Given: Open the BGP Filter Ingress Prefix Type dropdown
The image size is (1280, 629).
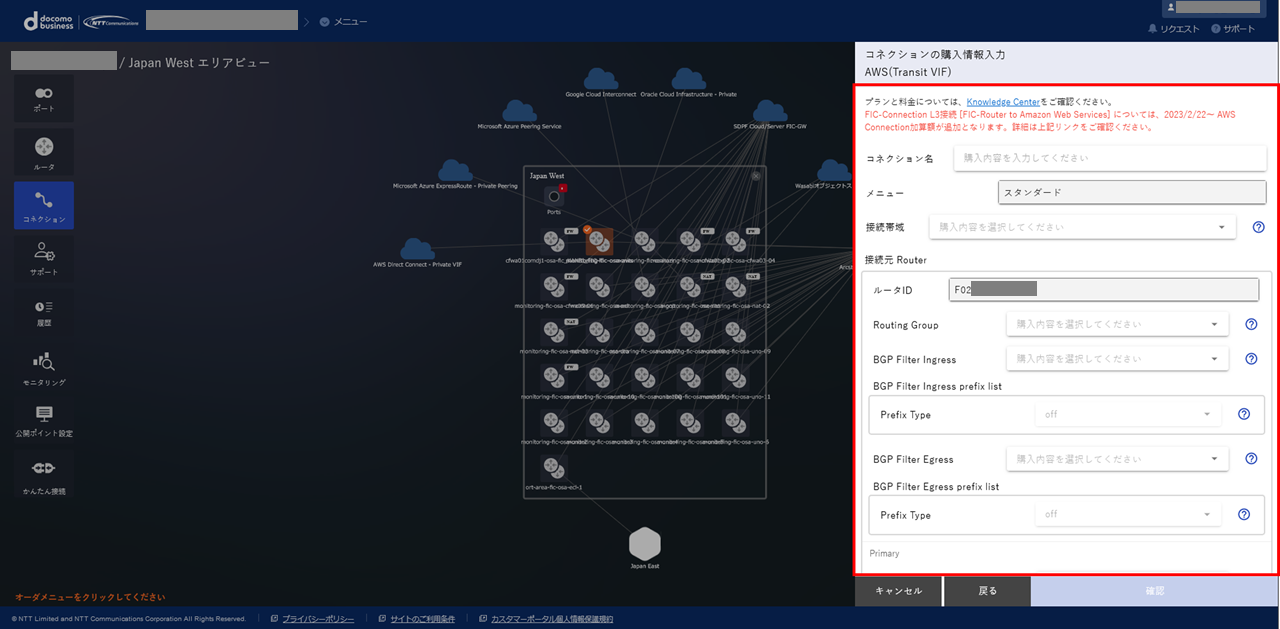Looking at the screenshot, I should (x=1127, y=413).
